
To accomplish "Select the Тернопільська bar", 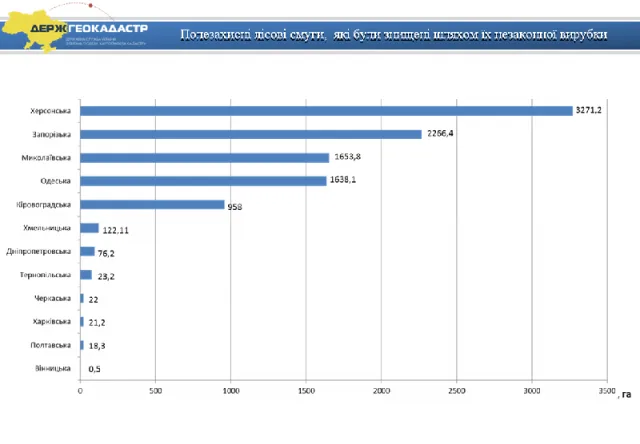I will click(86, 275).
